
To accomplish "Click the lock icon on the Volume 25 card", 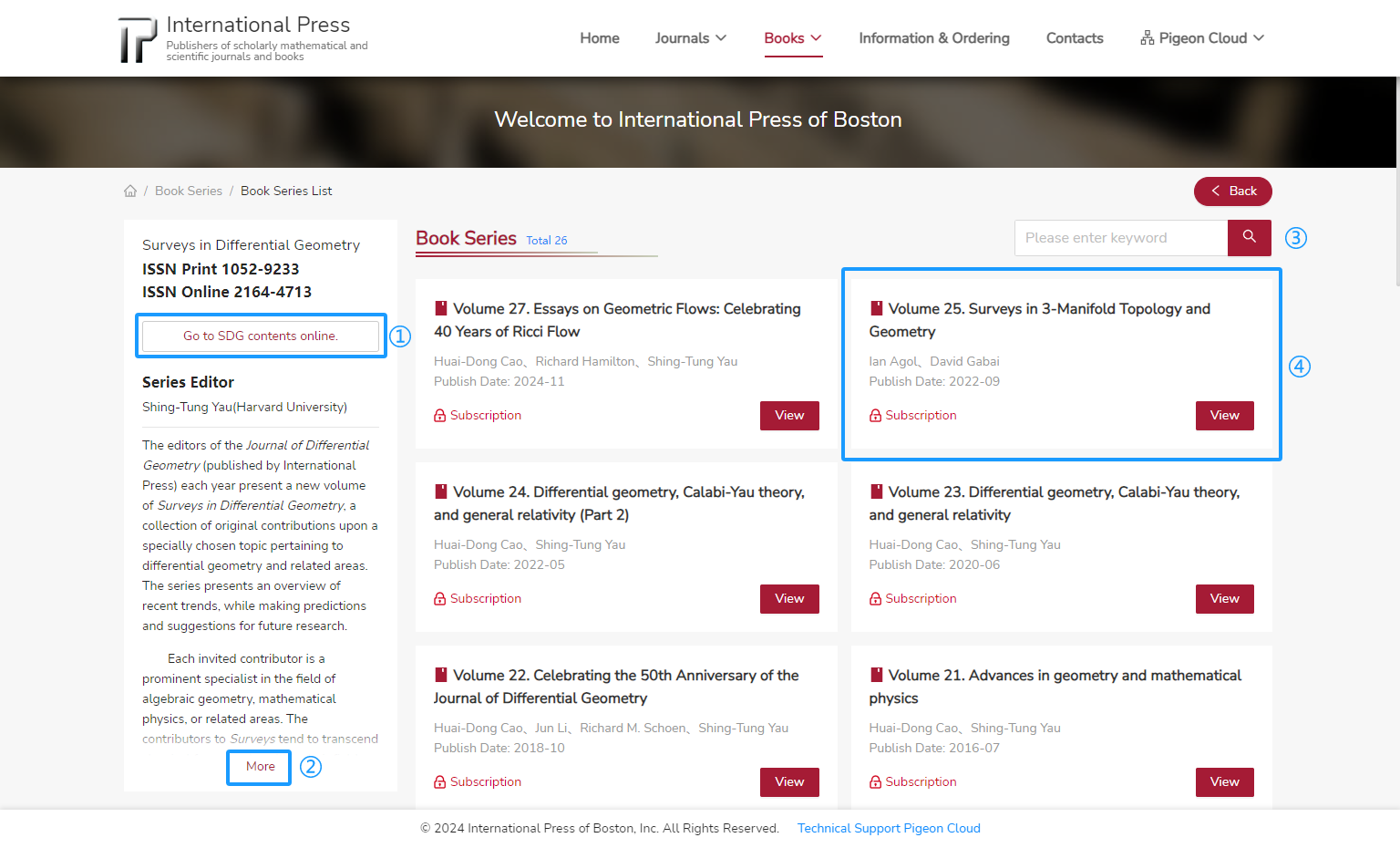I will tap(876, 416).
